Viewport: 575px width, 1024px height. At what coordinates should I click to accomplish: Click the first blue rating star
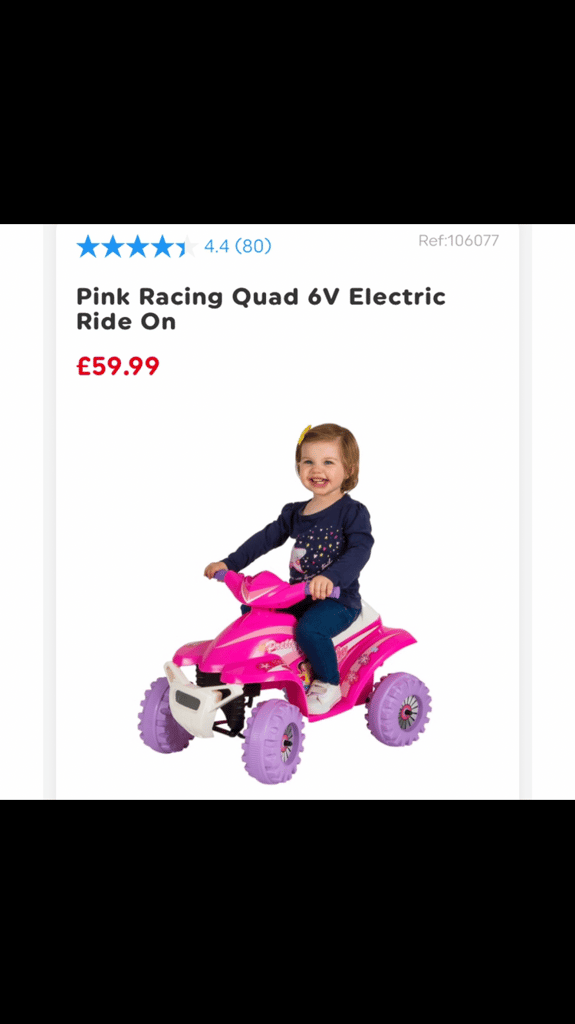tap(88, 247)
